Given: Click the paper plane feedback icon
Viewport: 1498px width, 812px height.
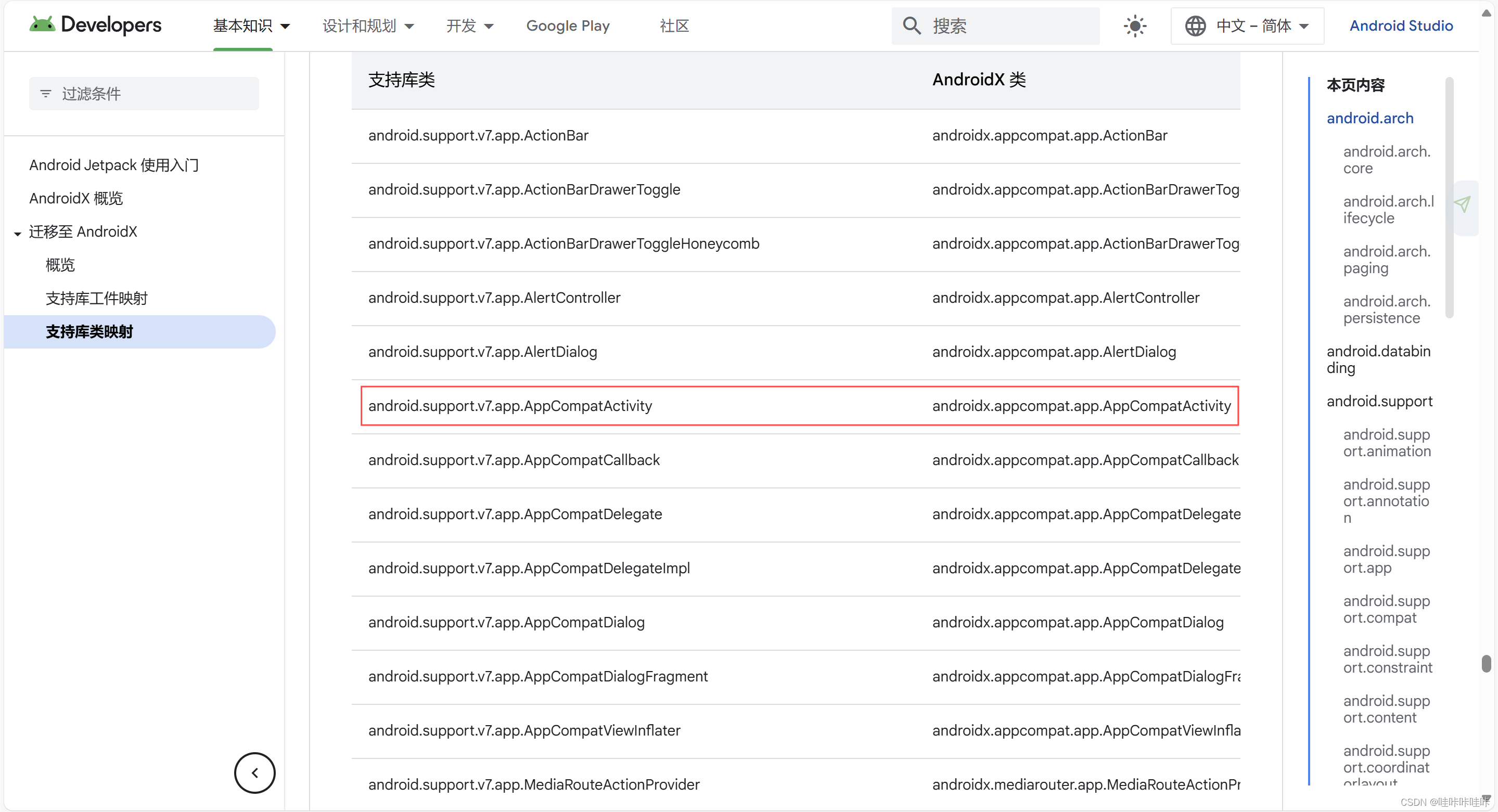Looking at the screenshot, I should pyautogui.click(x=1463, y=204).
